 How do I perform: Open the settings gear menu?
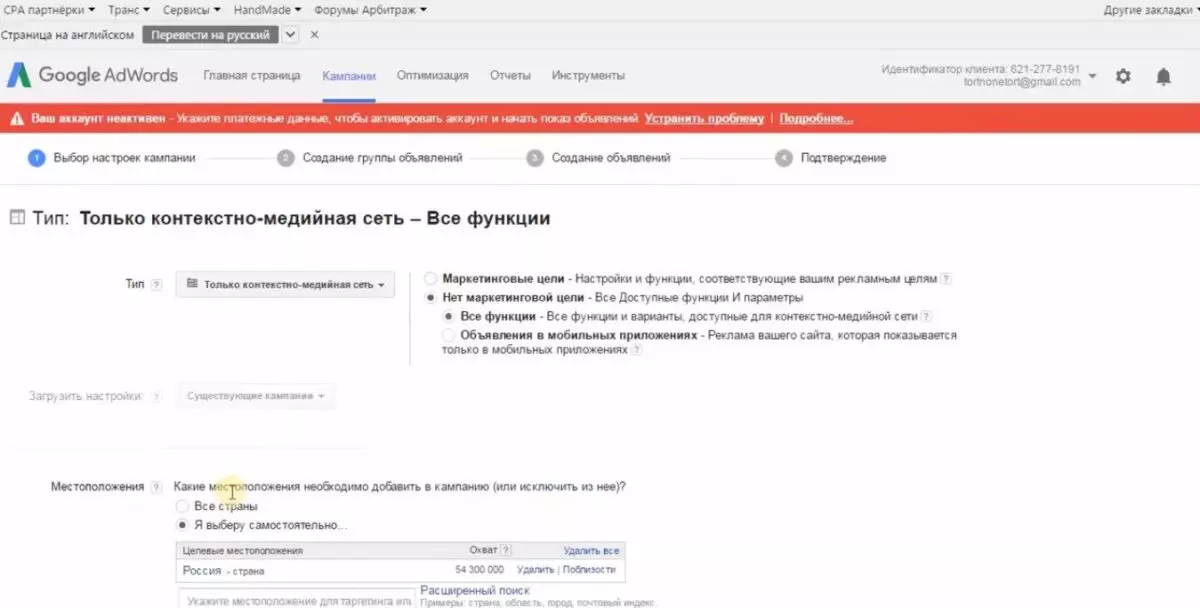1123,76
